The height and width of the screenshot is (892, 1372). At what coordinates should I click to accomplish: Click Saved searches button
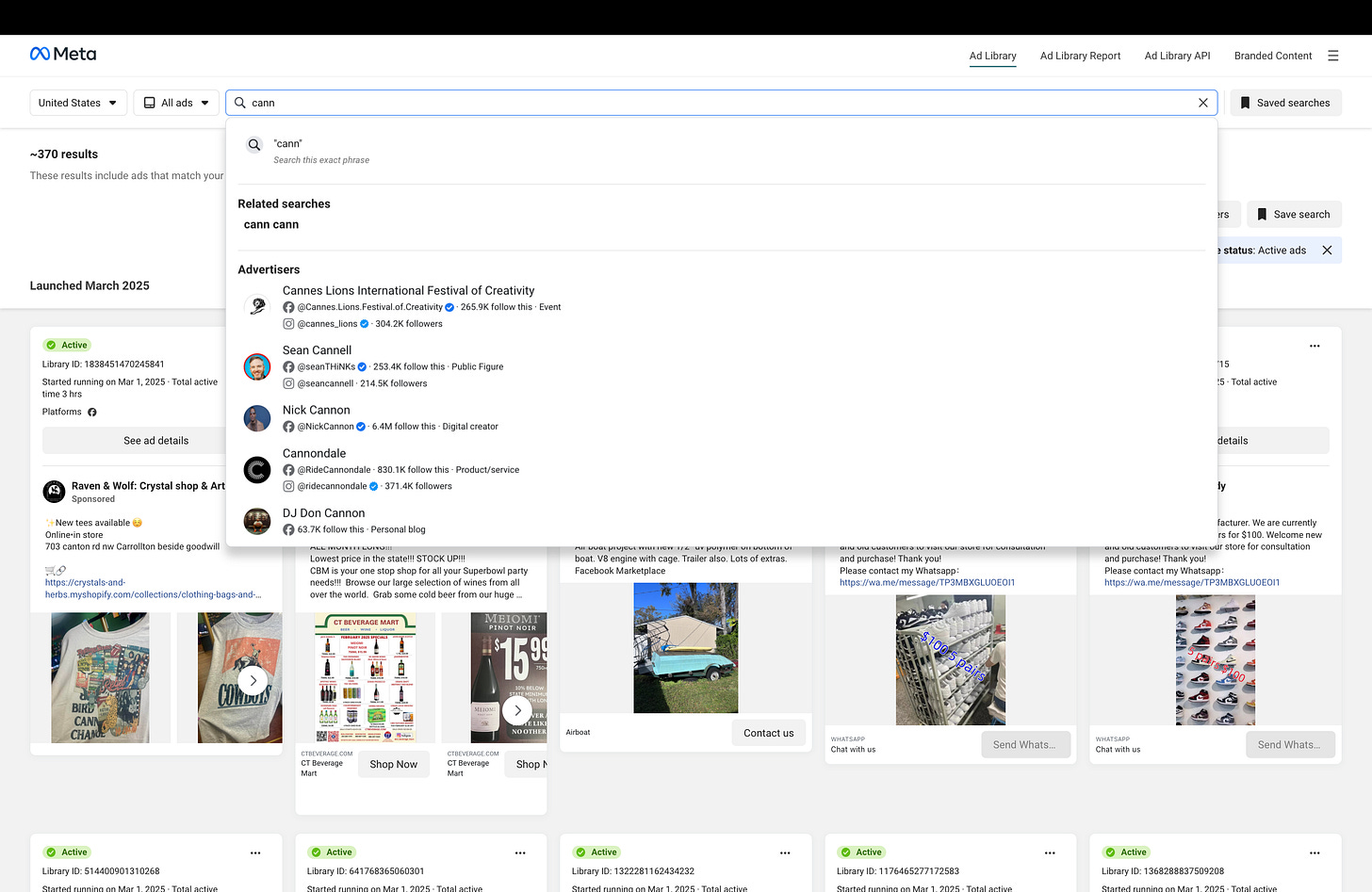[x=1285, y=103]
